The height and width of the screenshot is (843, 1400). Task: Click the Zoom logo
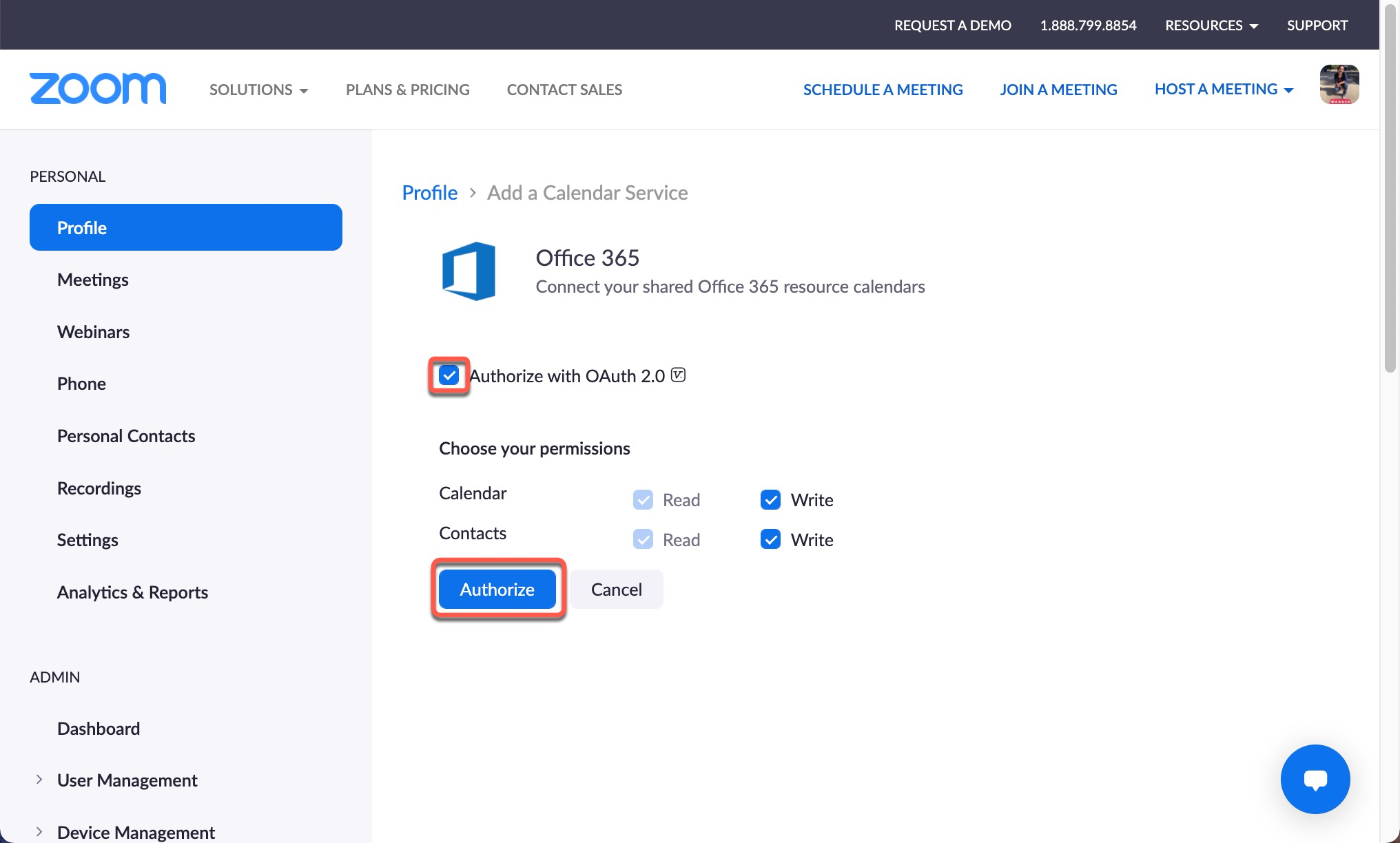point(98,88)
